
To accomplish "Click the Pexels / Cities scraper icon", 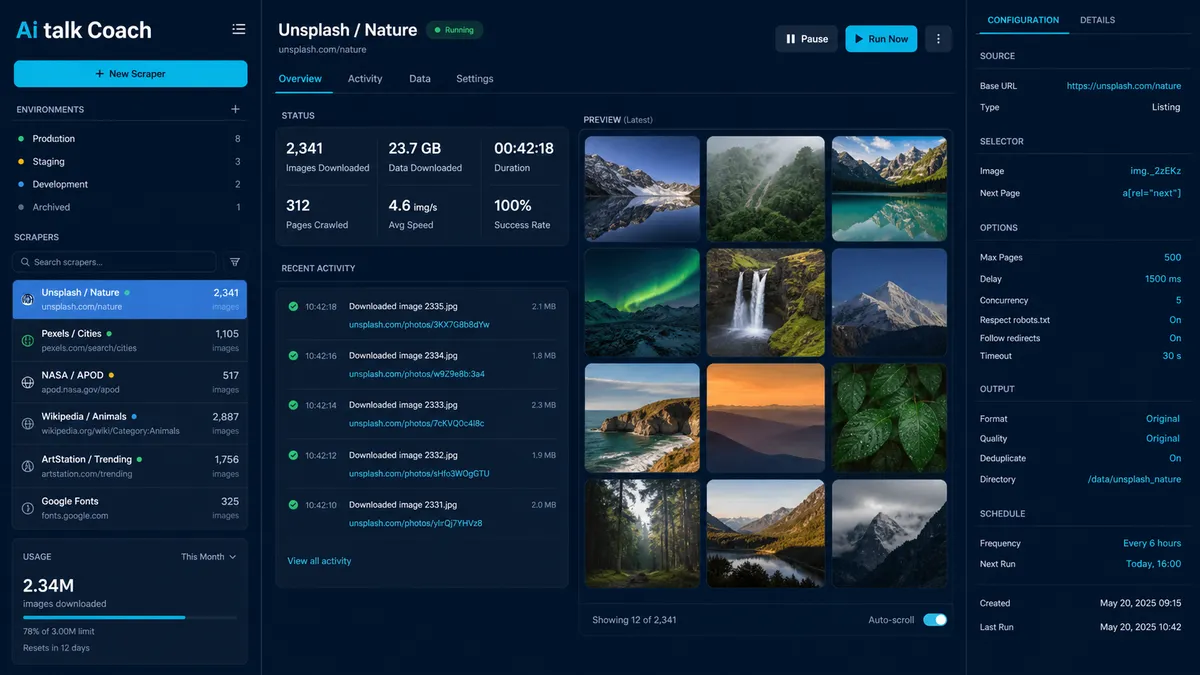I will click(x=28, y=340).
